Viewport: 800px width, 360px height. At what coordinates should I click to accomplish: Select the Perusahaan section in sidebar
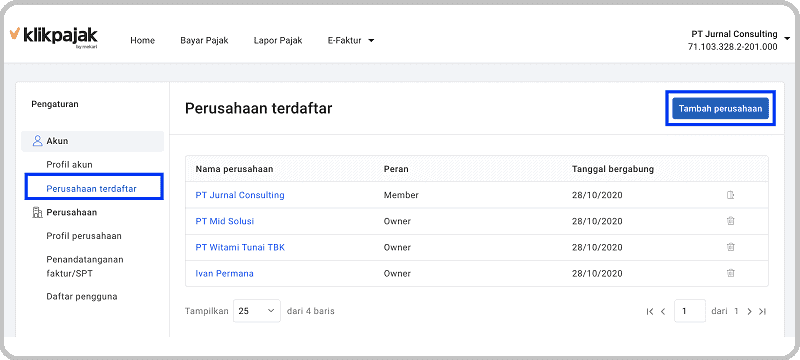coord(64,212)
